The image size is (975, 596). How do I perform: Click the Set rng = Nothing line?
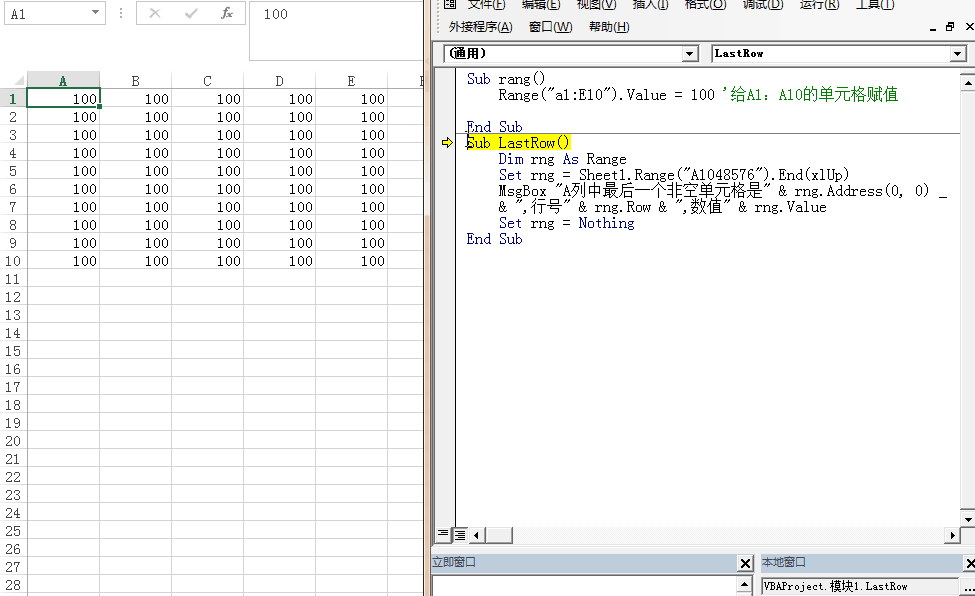(566, 223)
